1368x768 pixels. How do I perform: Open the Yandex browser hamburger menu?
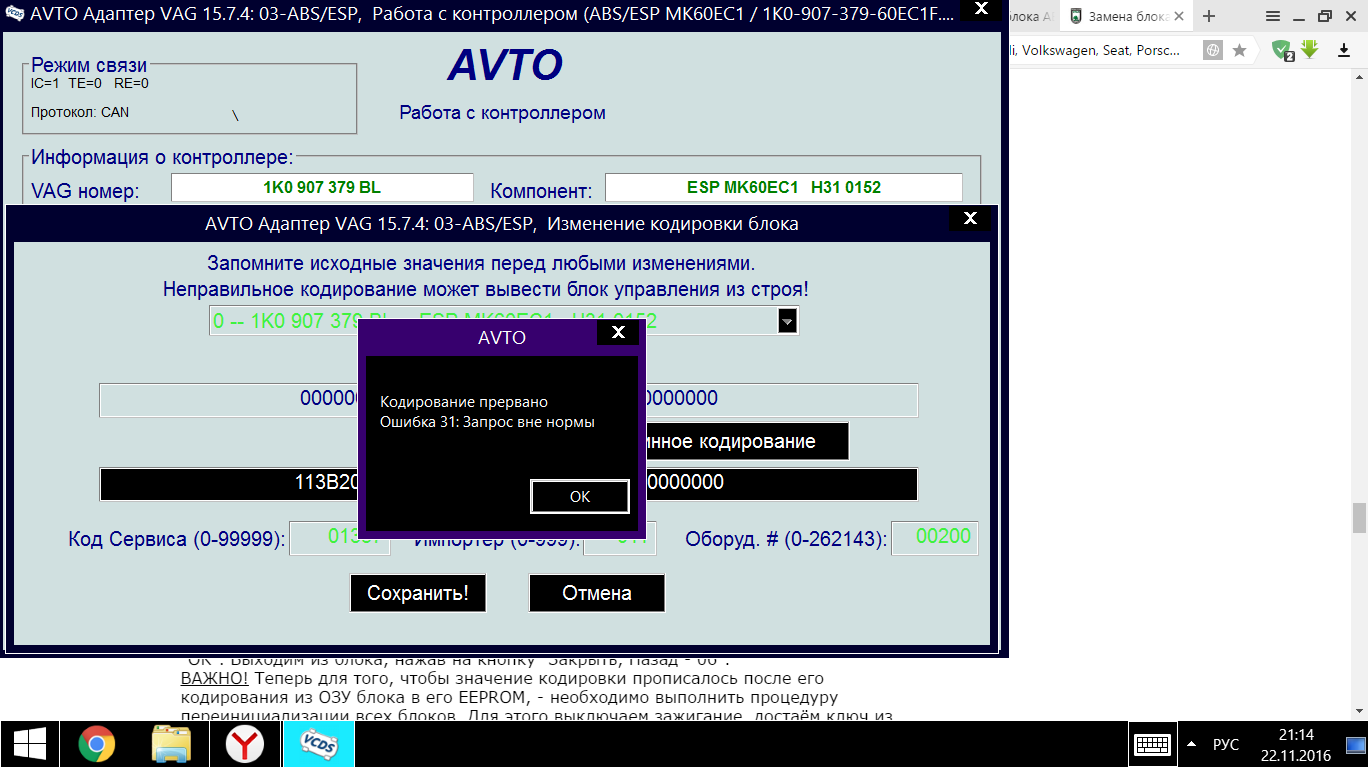1273,16
